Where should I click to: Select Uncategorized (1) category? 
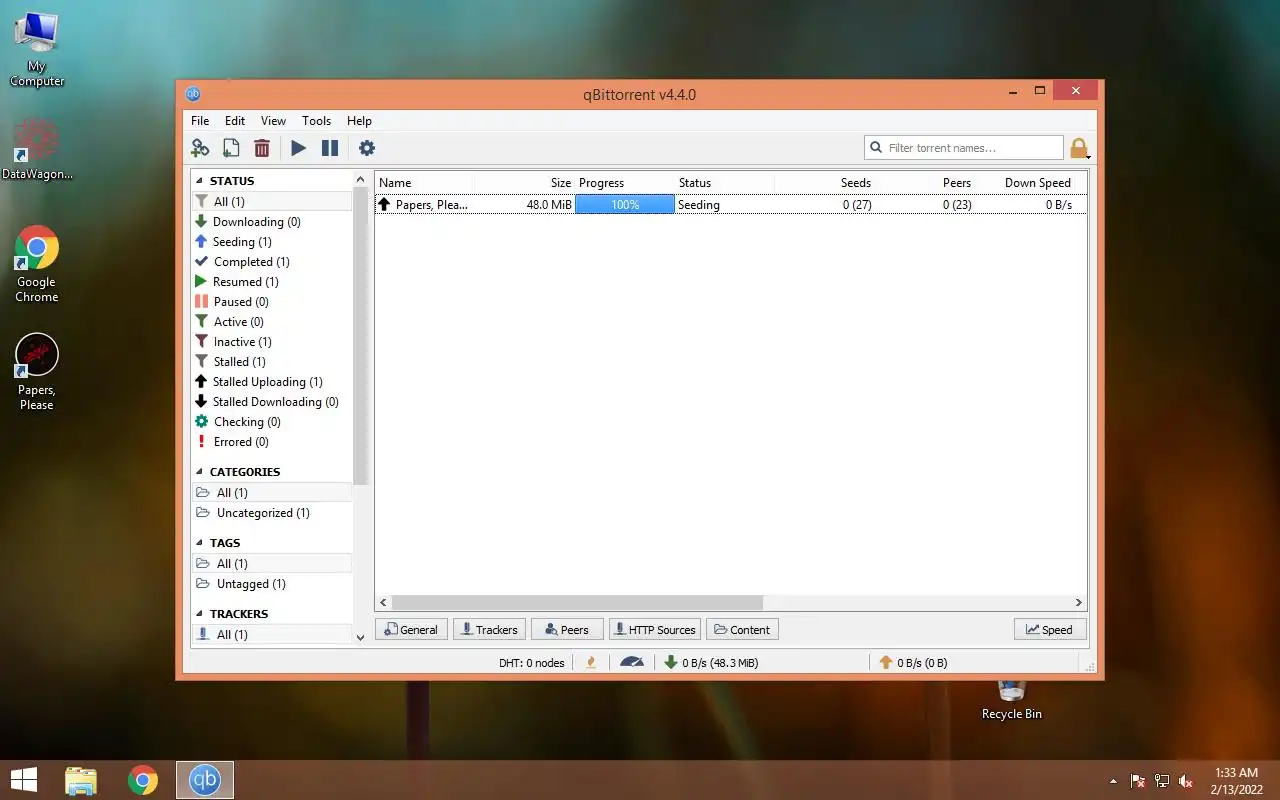pyautogui.click(x=272, y=513)
